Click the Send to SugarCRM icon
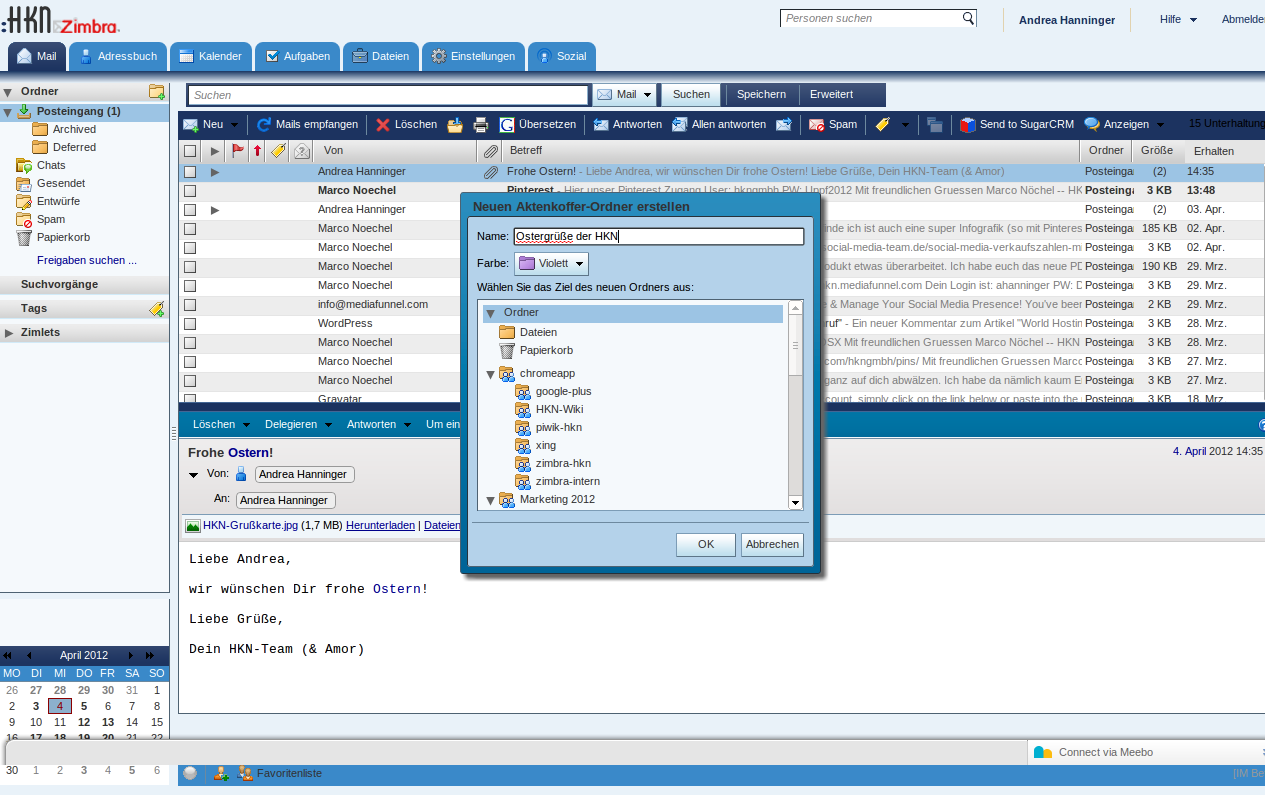Viewport: 1265px width, 795px height. [967, 125]
